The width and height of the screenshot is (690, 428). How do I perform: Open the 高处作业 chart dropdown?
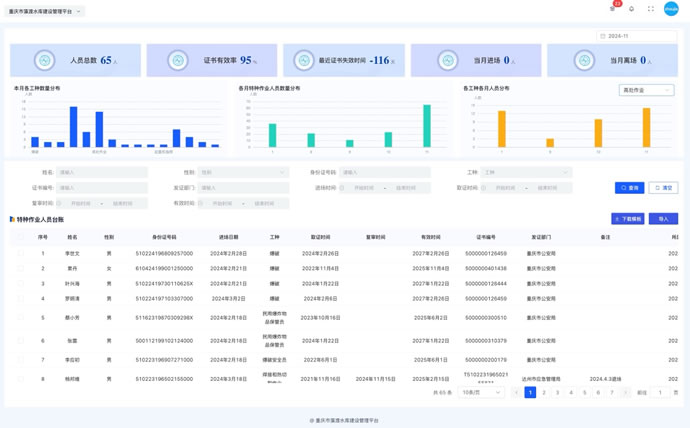(x=646, y=90)
